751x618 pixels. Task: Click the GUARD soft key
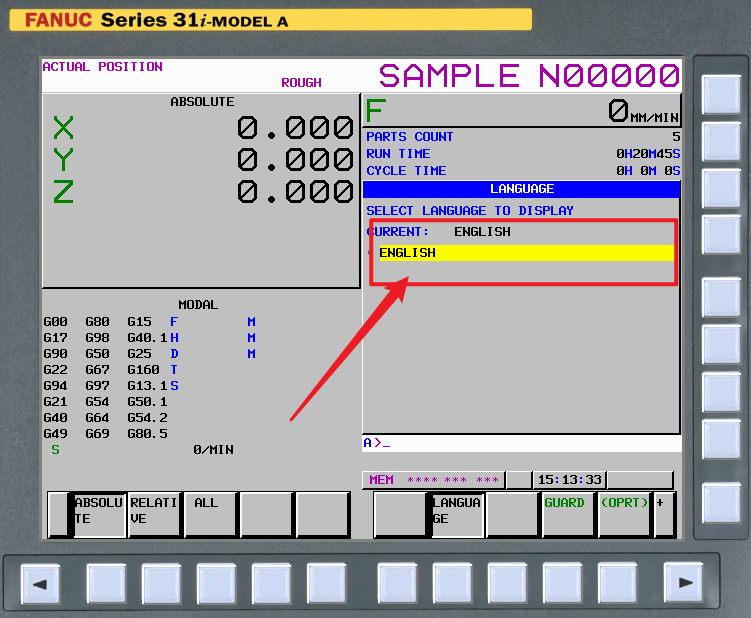coord(567,514)
